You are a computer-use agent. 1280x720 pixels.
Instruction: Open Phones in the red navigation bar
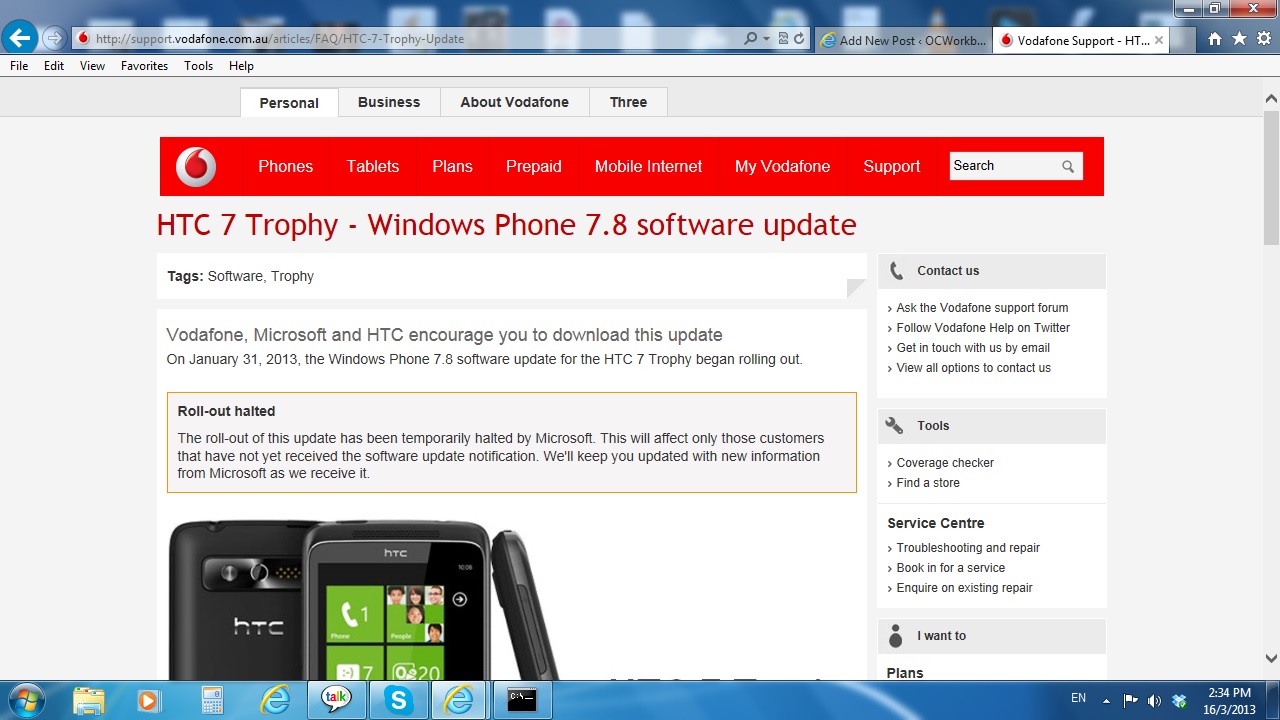[x=286, y=167]
